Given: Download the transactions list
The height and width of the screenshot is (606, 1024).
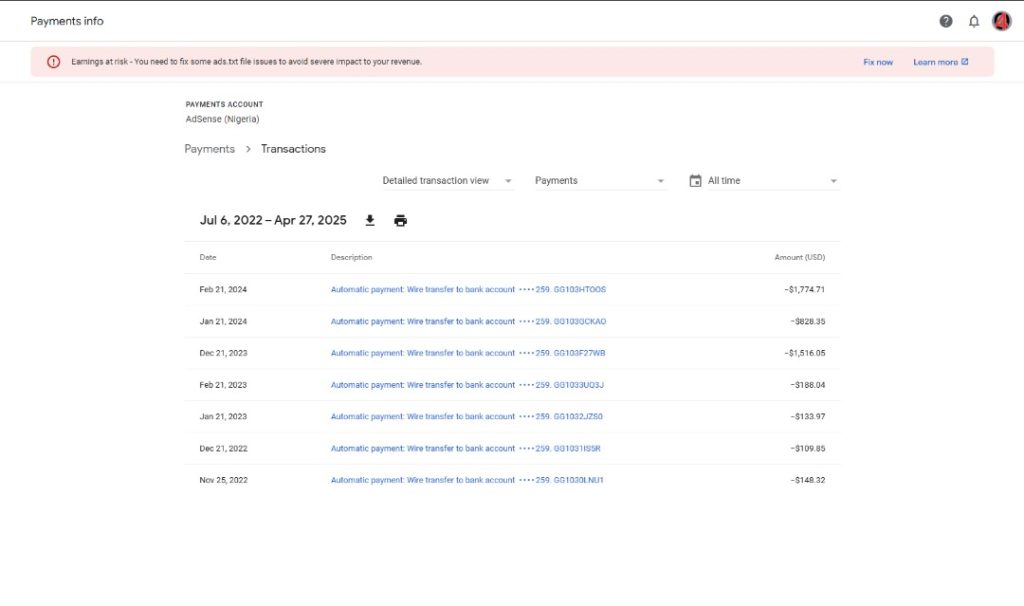Looking at the screenshot, I should [x=370, y=220].
